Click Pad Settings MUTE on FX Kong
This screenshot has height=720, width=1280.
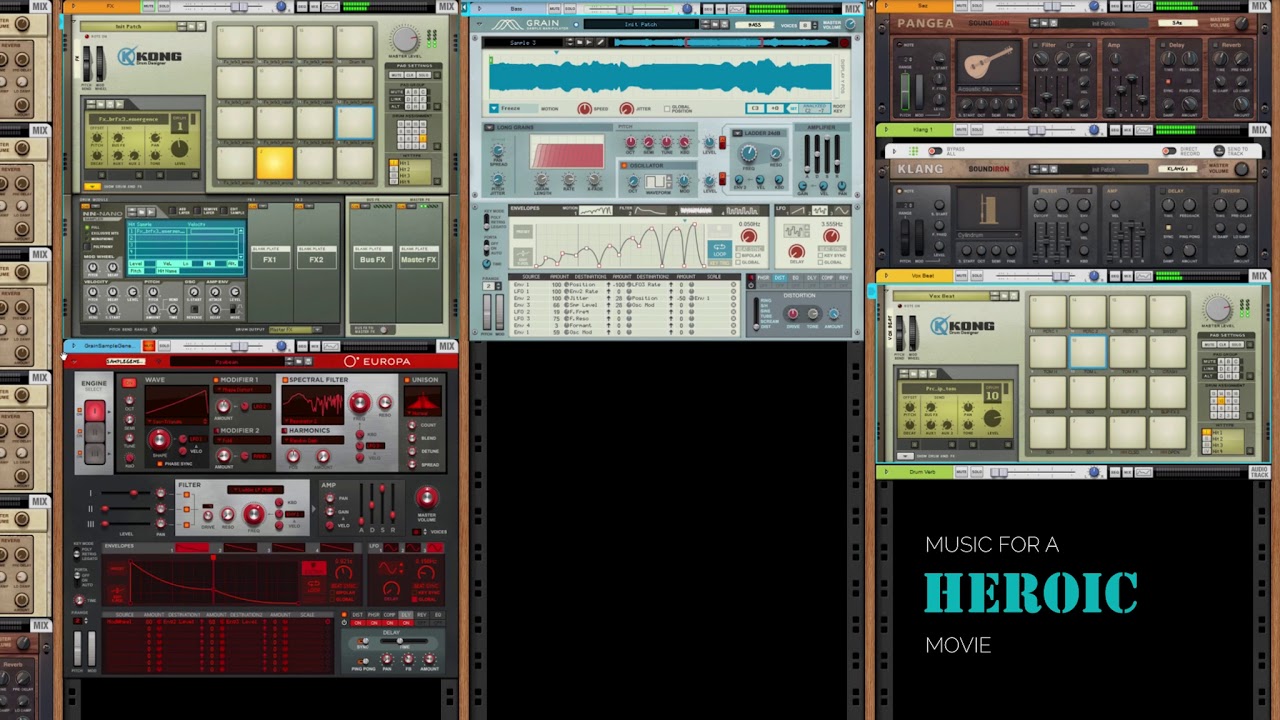click(x=396, y=75)
